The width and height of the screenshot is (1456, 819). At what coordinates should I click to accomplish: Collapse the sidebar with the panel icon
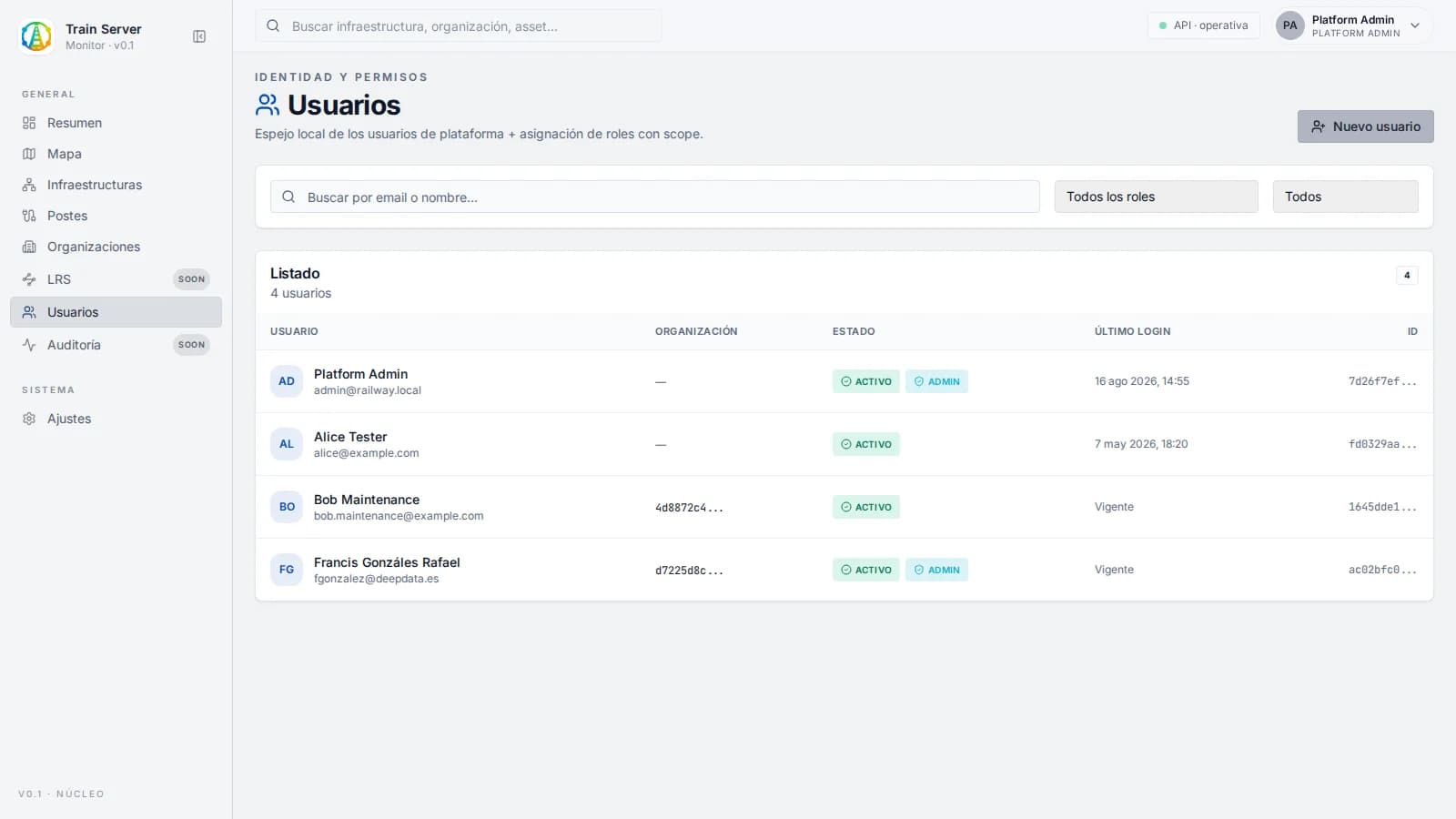point(199,36)
